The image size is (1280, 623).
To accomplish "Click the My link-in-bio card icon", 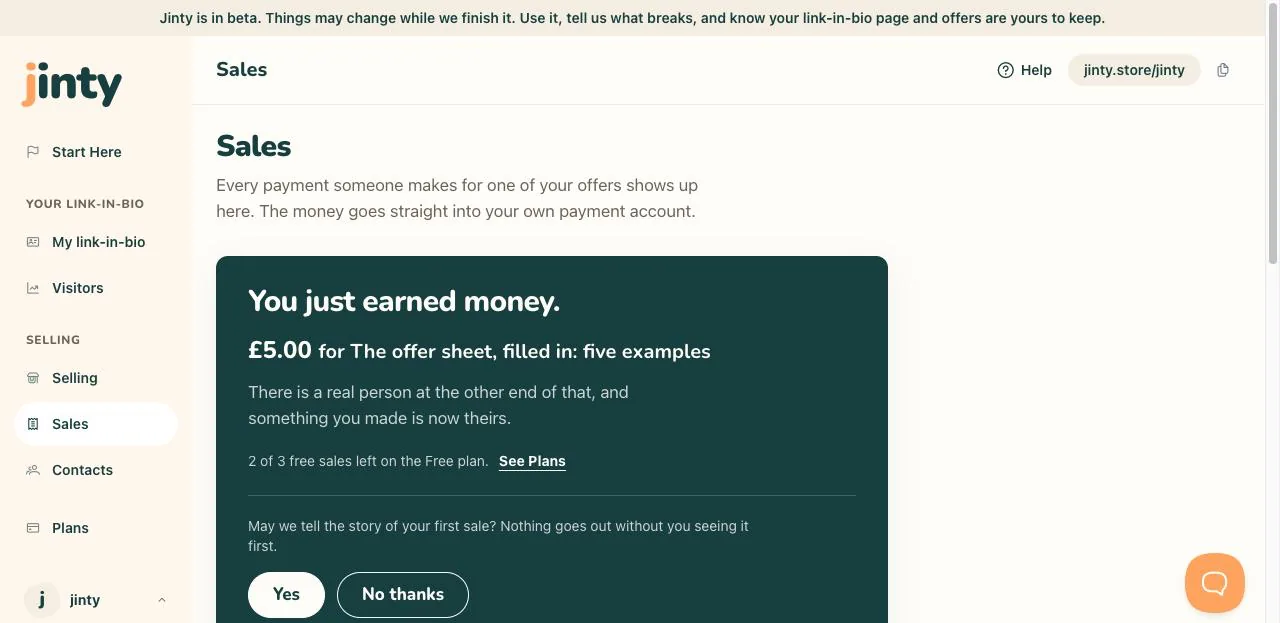I will 33,242.
